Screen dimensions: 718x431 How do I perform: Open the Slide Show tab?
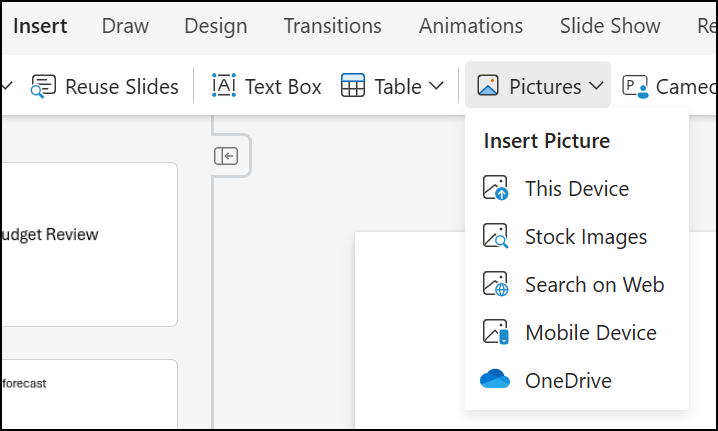click(x=610, y=26)
